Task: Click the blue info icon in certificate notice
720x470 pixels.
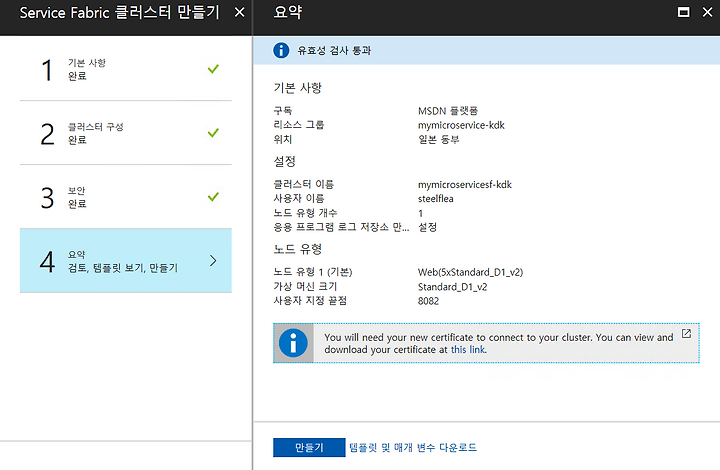Action: pyautogui.click(x=293, y=343)
